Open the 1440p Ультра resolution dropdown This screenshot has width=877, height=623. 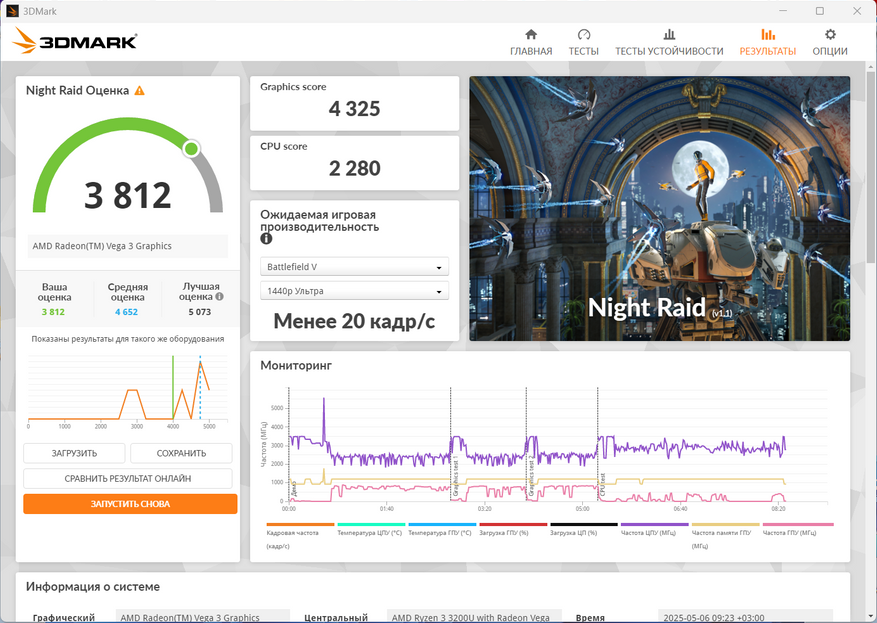[354, 291]
